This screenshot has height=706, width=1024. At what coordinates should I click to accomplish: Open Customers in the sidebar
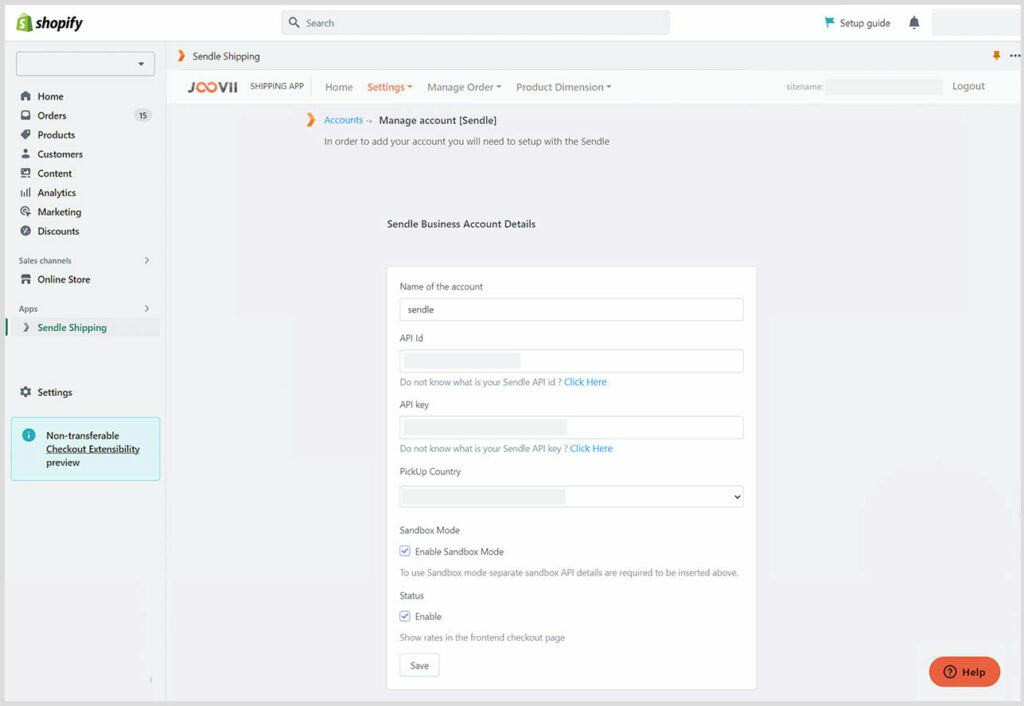[x=60, y=154]
